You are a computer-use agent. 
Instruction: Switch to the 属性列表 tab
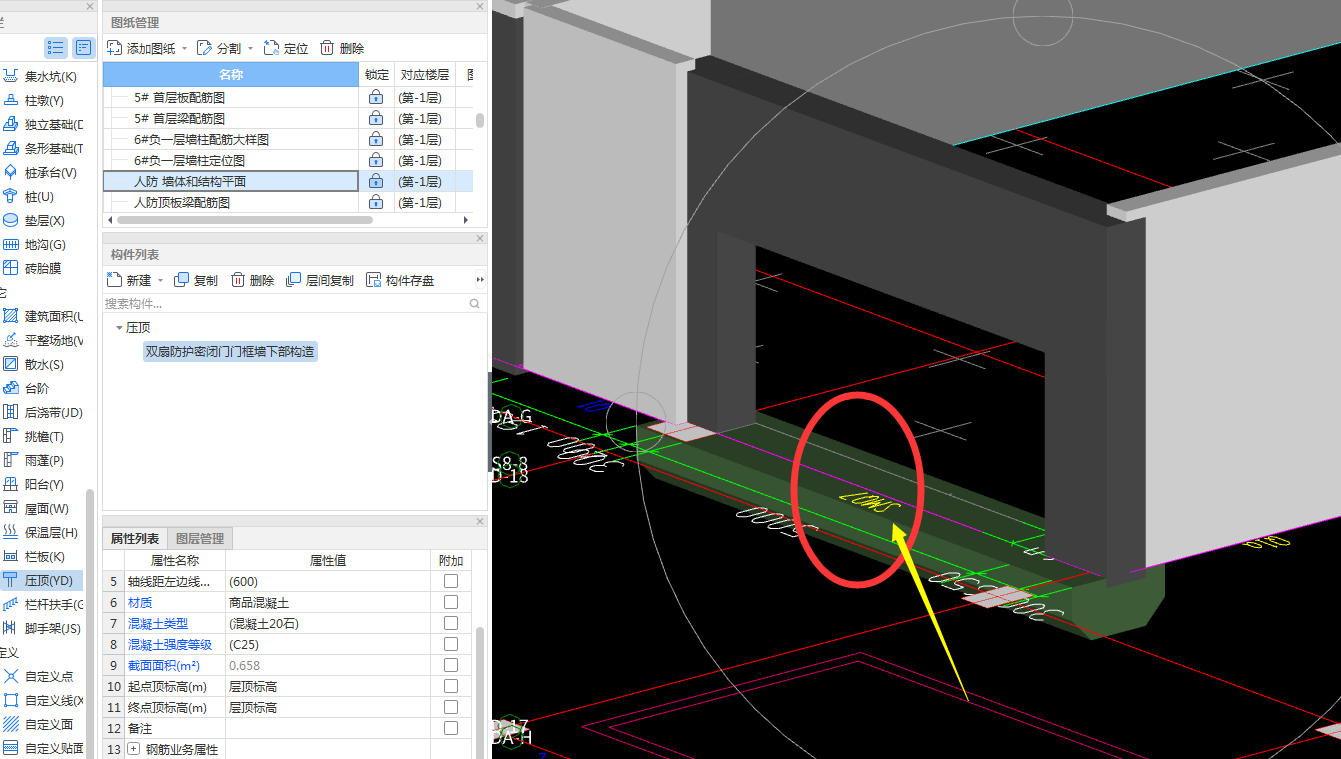(x=134, y=538)
